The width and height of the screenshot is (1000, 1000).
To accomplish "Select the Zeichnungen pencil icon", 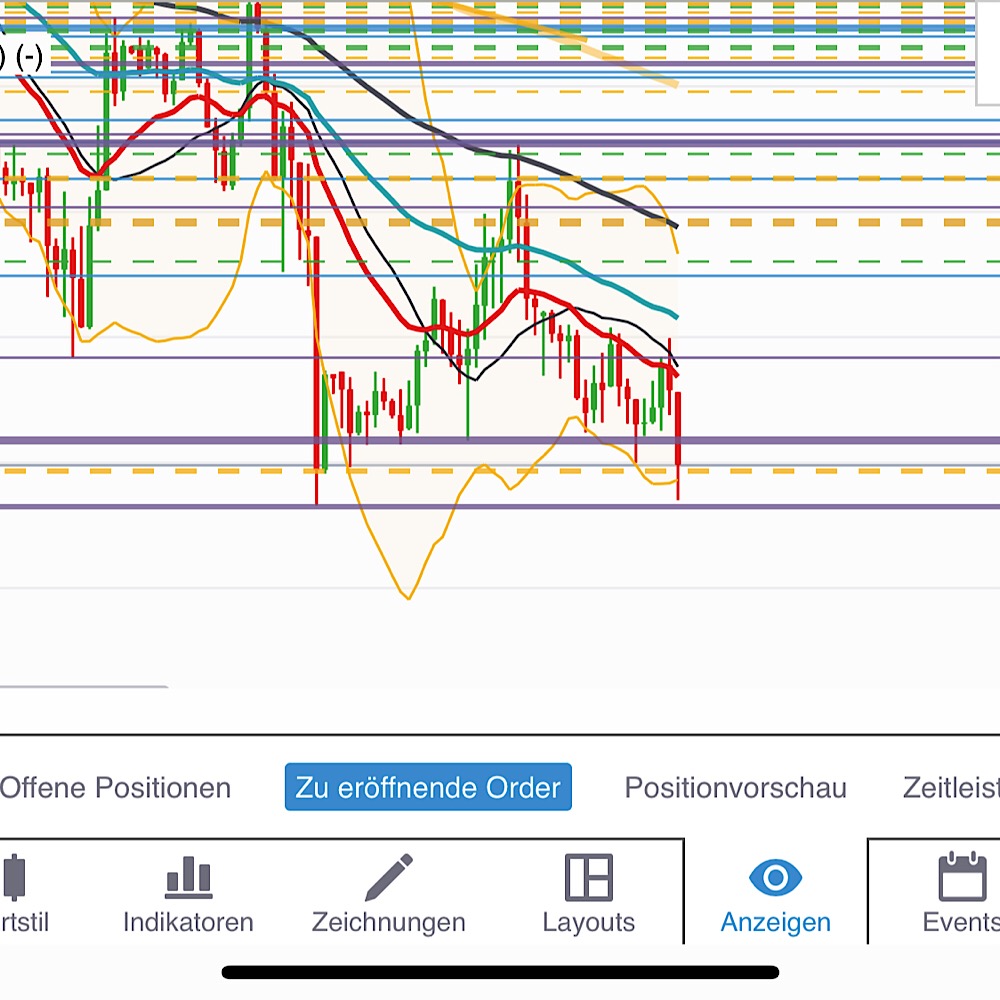I will 388,877.
